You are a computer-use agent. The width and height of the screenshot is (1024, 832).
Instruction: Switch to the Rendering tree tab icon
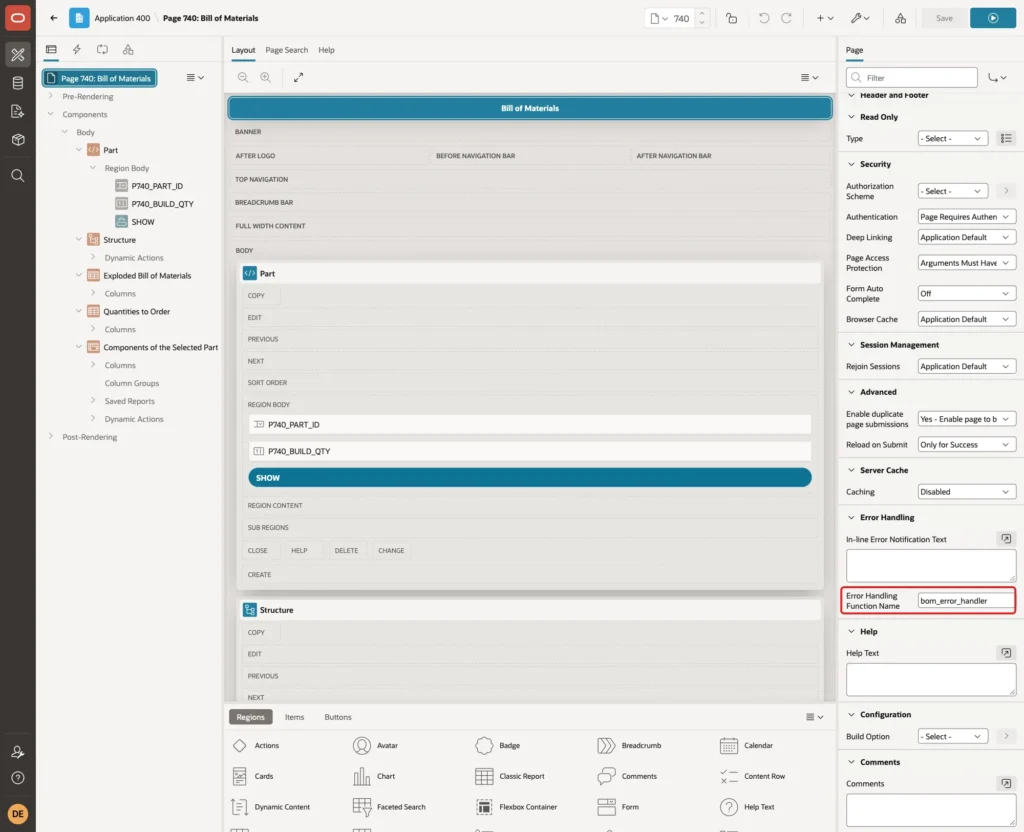click(x=51, y=50)
